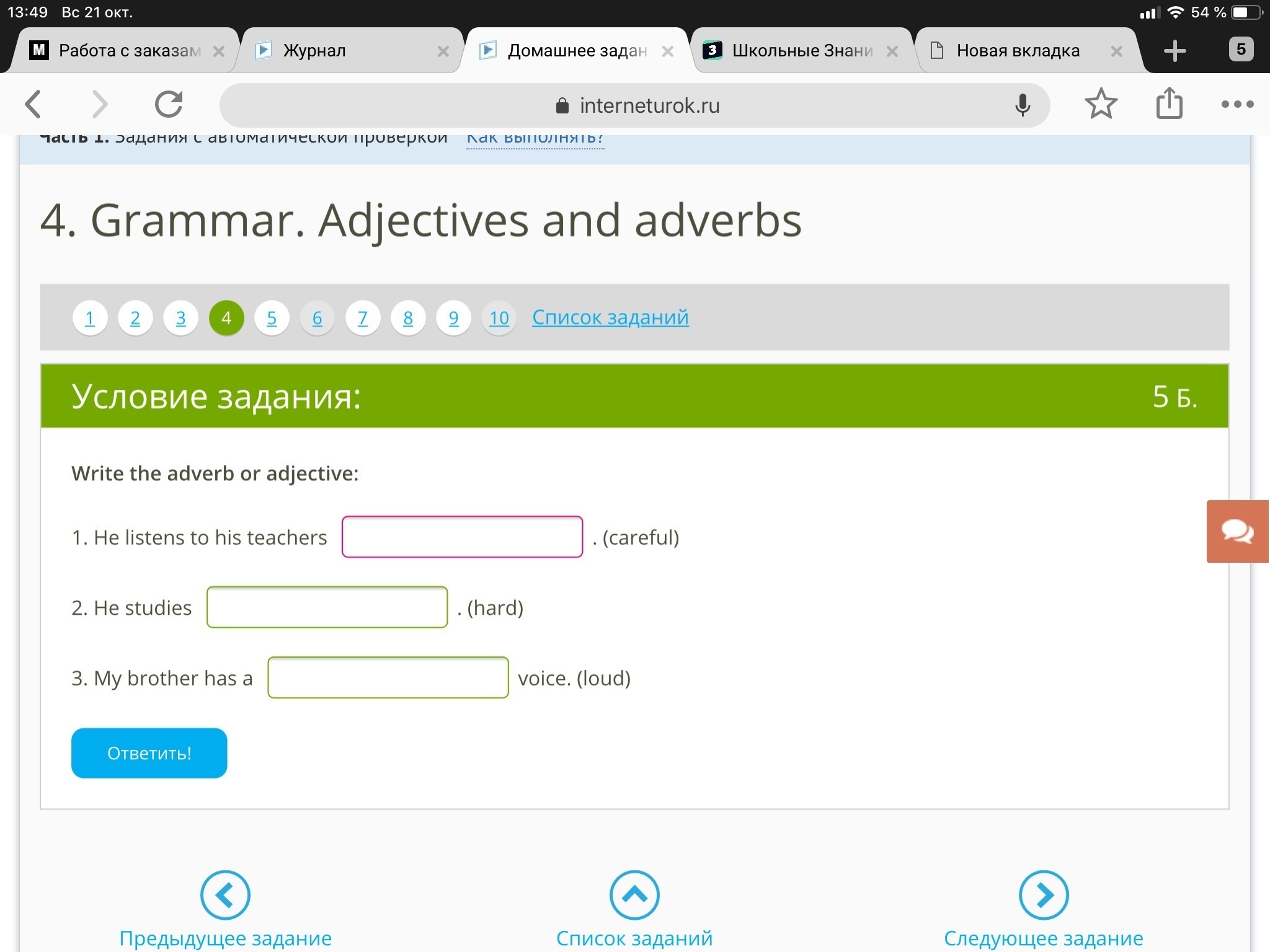Tap the microphone voice search icon

coord(1022,105)
